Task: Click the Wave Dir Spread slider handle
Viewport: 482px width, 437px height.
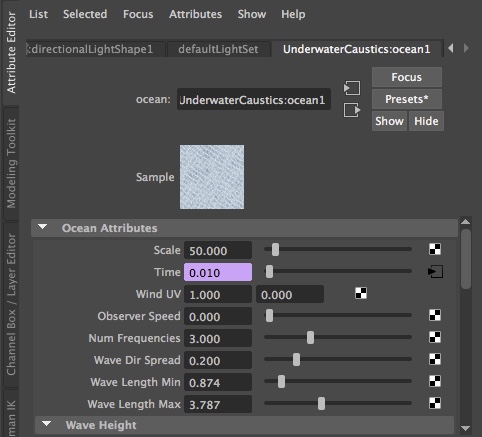Action: point(296,360)
